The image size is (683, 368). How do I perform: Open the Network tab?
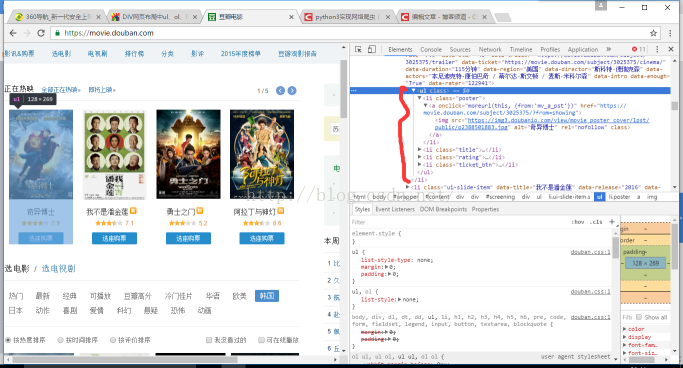click(x=490, y=50)
